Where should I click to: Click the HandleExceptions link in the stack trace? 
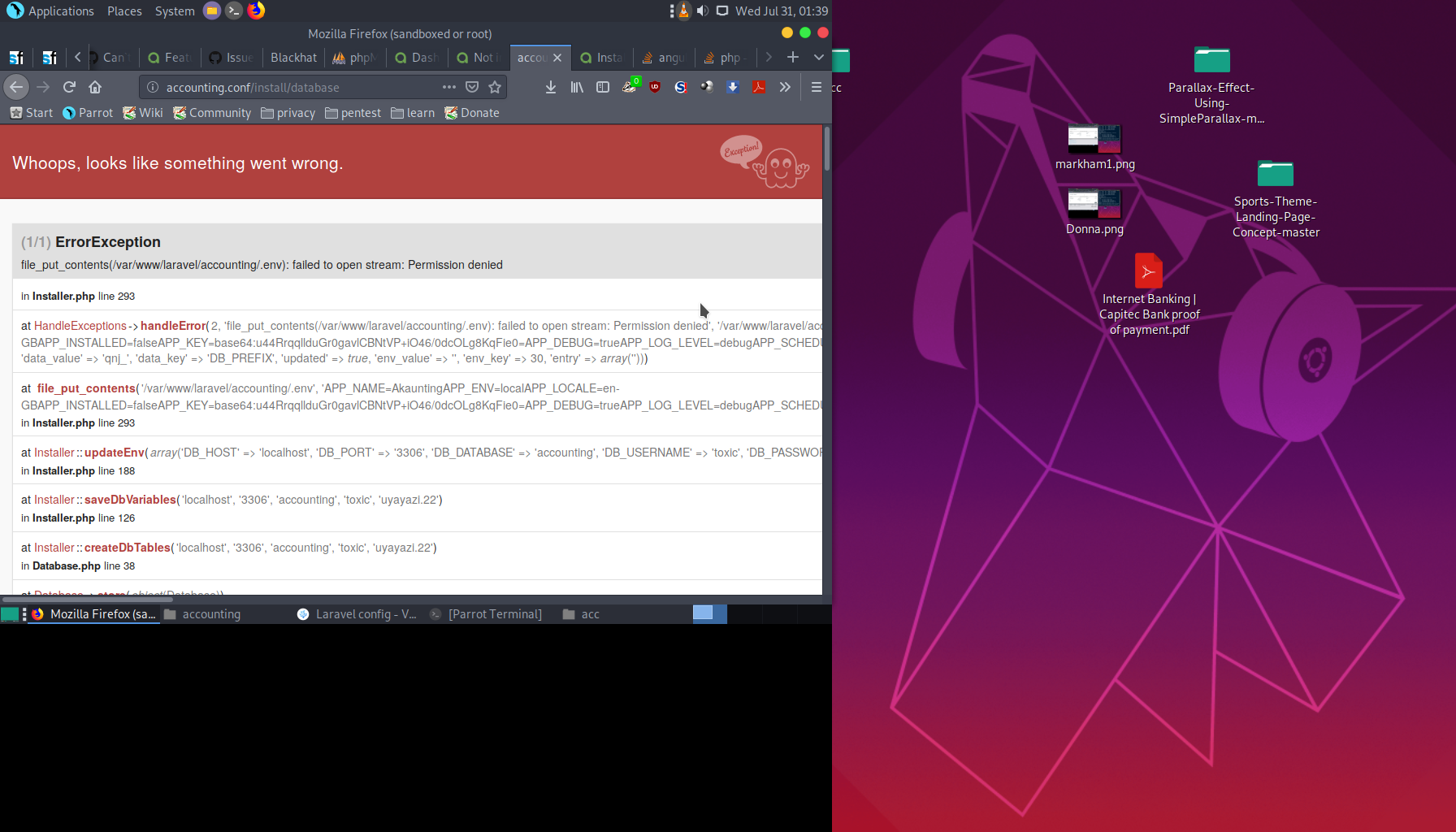[x=80, y=325]
